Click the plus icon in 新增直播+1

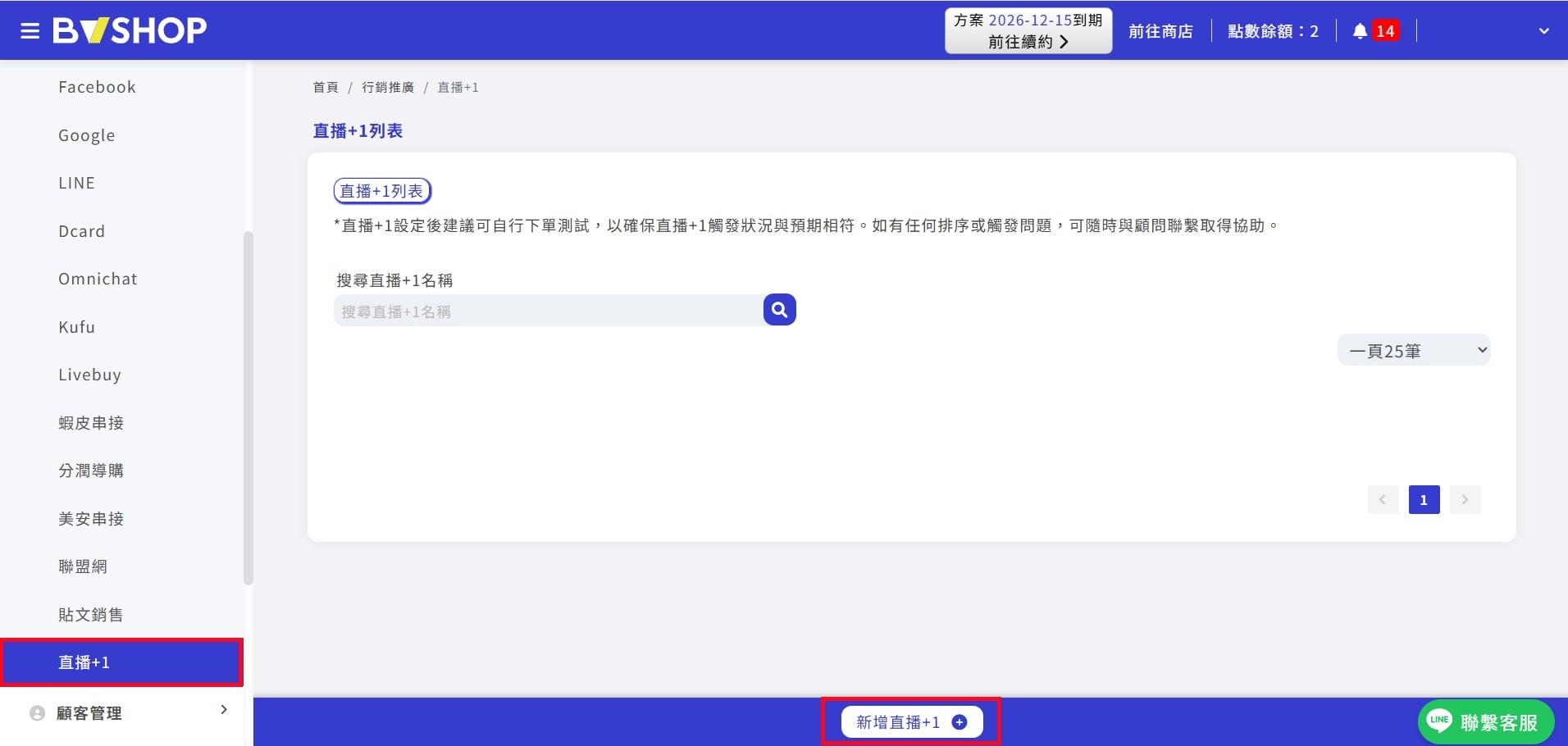(x=959, y=722)
